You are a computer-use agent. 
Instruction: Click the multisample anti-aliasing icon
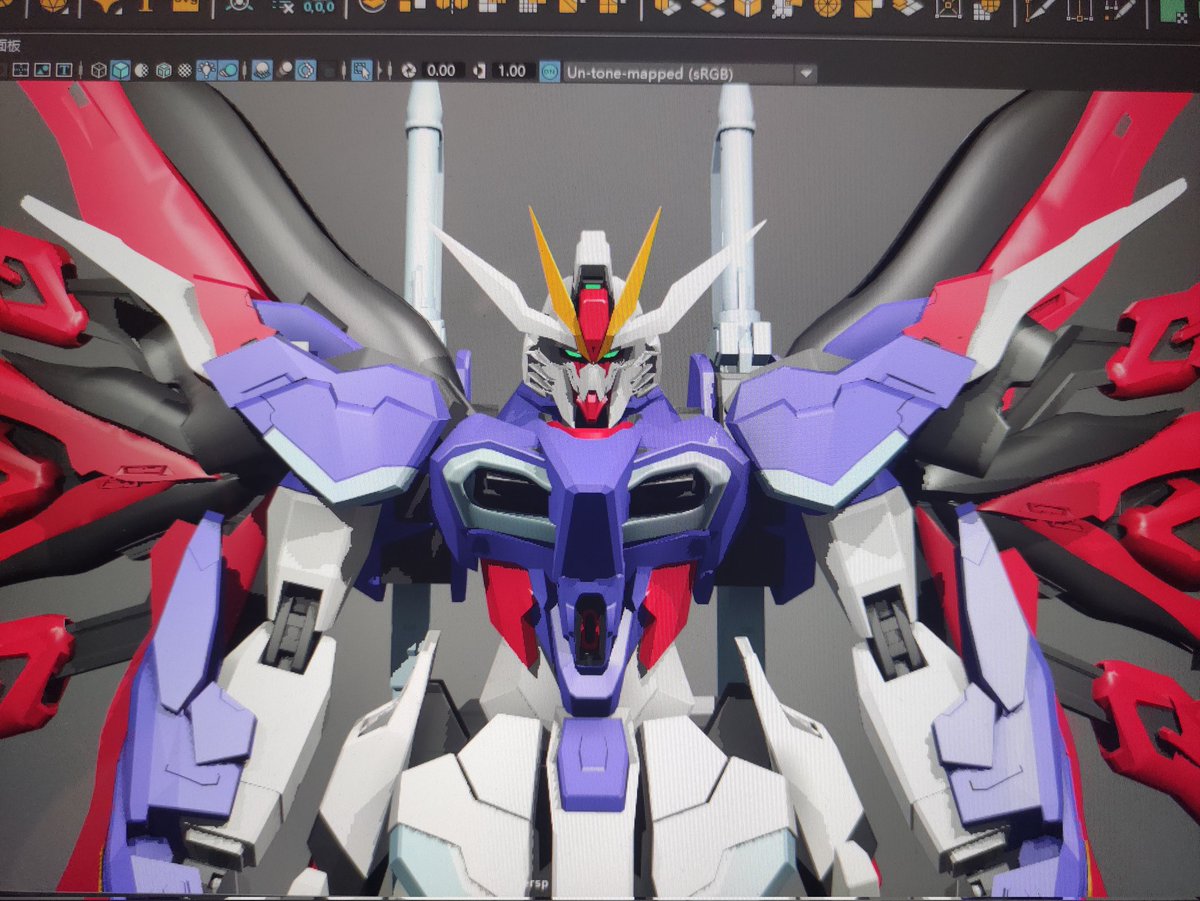[306, 70]
